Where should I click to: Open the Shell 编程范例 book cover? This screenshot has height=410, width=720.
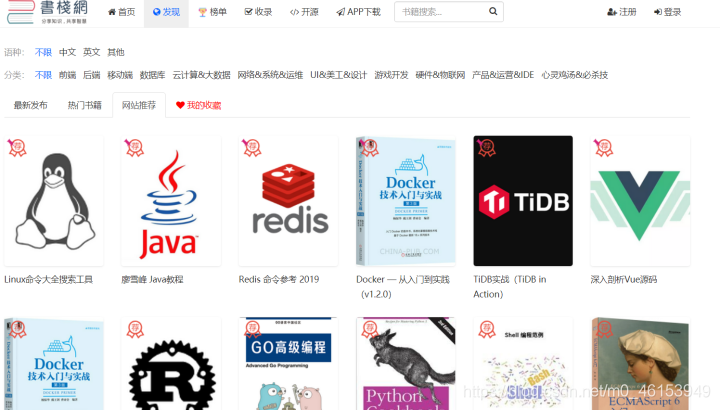pos(523,363)
